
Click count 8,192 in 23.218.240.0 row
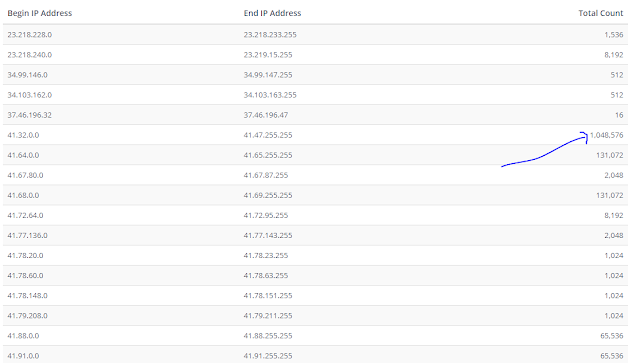(613, 55)
